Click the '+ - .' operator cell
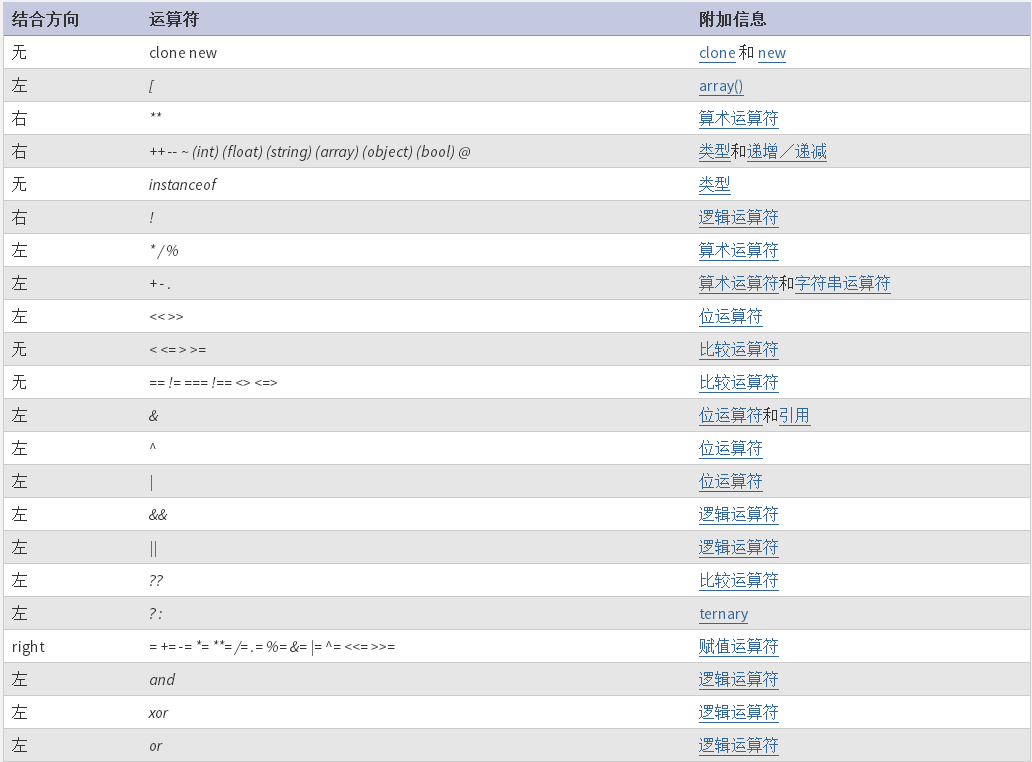The image size is (1032, 762). 160,284
